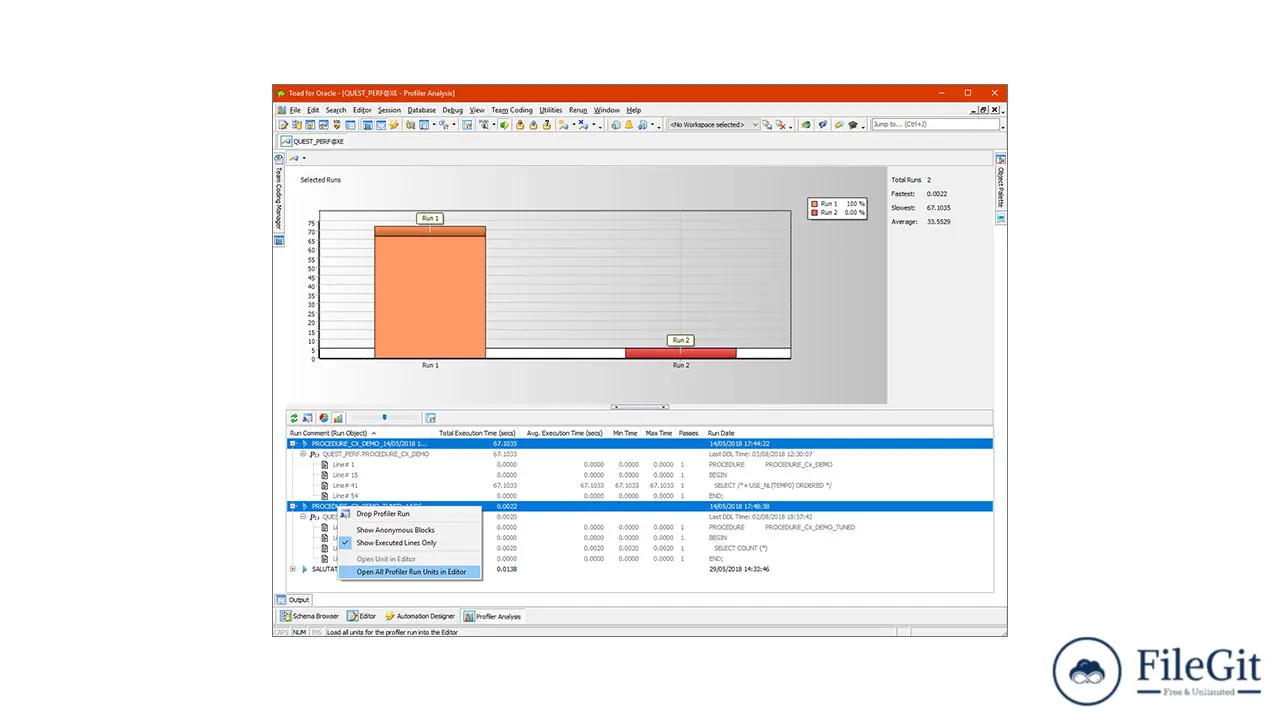Image resolution: width=1280 pixels, height=720 pixels.
Task: Click the icon below Object Palette tab
Action: [1000, 218]
